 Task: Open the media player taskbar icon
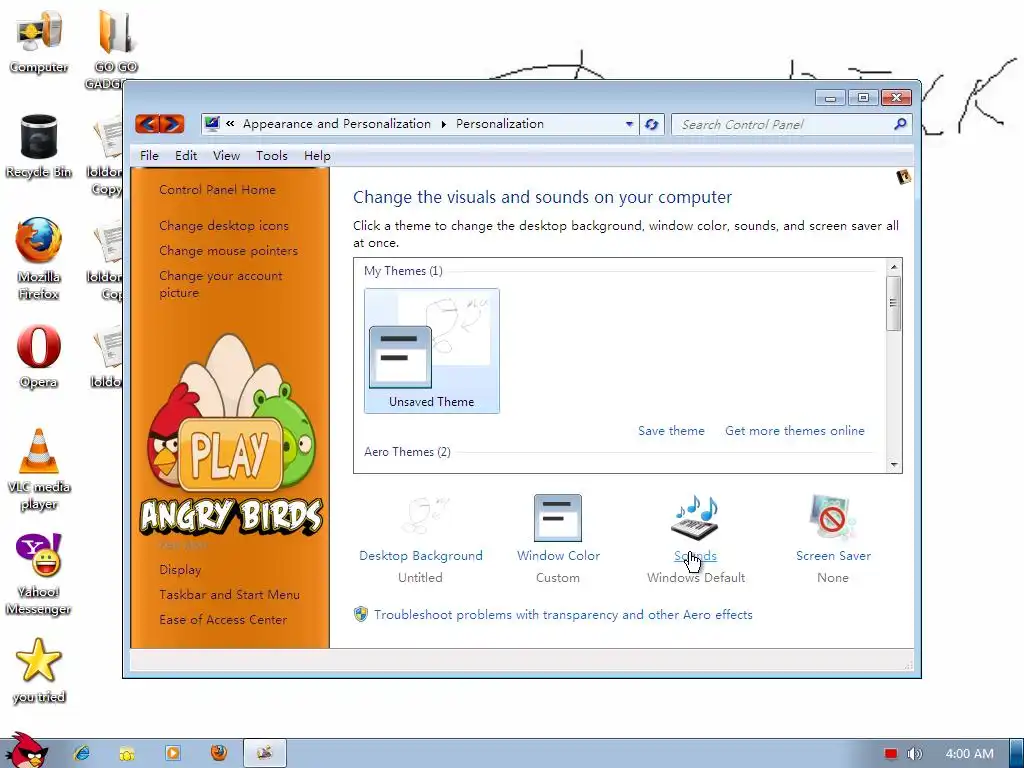173,753
